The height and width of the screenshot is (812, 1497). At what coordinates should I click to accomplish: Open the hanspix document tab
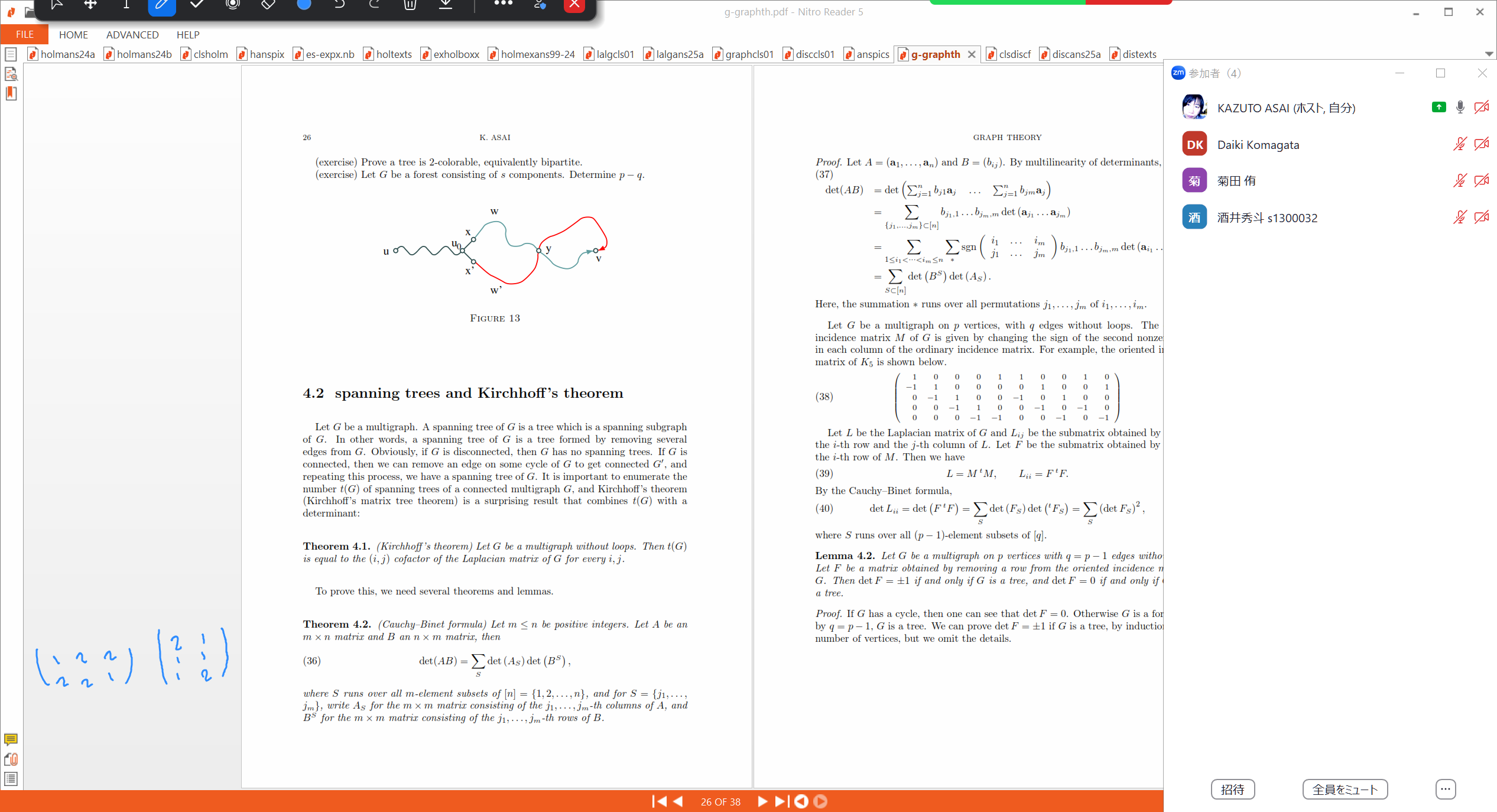point(261,54)
